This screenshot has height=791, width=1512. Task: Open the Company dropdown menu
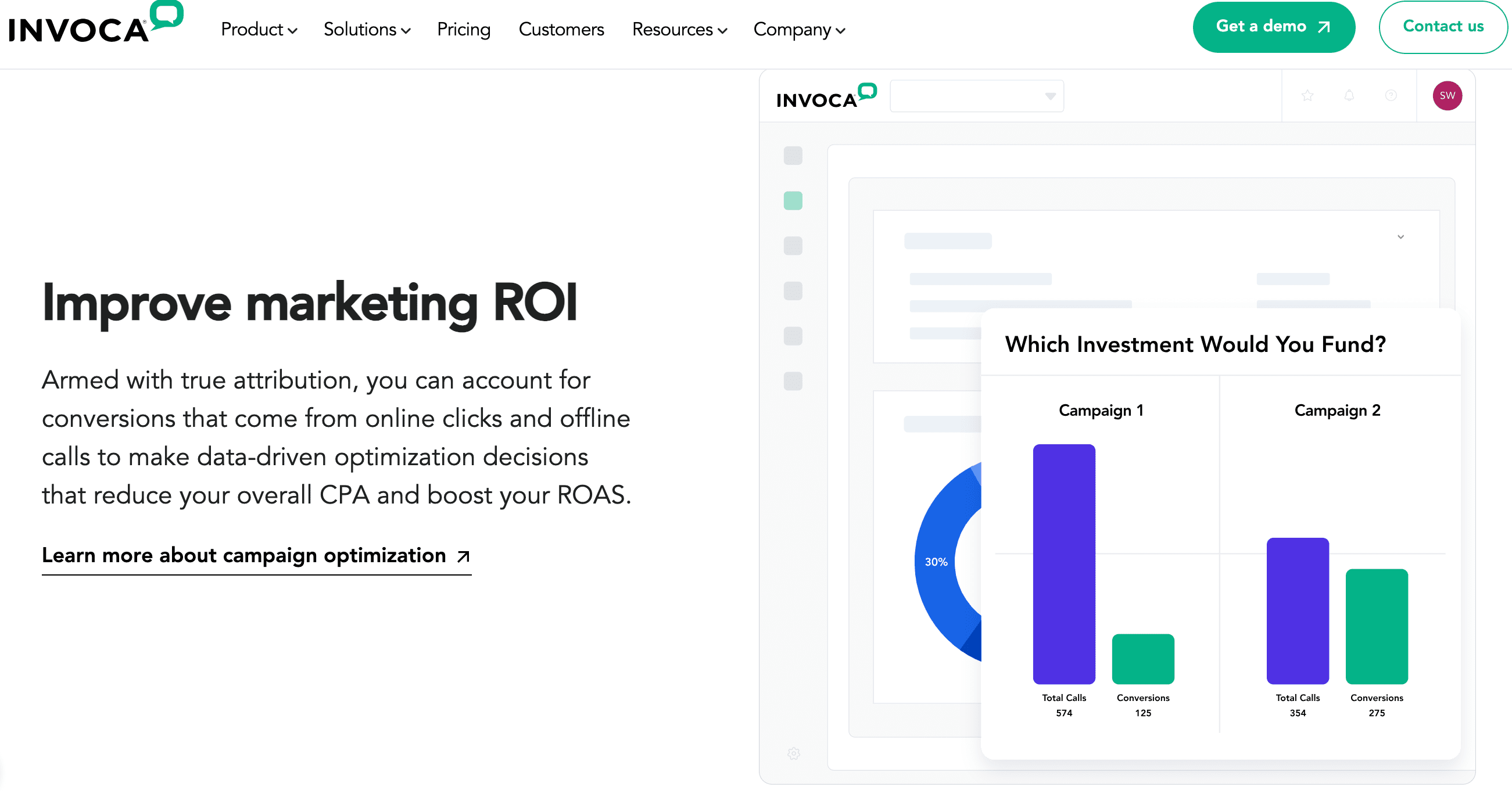click(x=798, y=30)
